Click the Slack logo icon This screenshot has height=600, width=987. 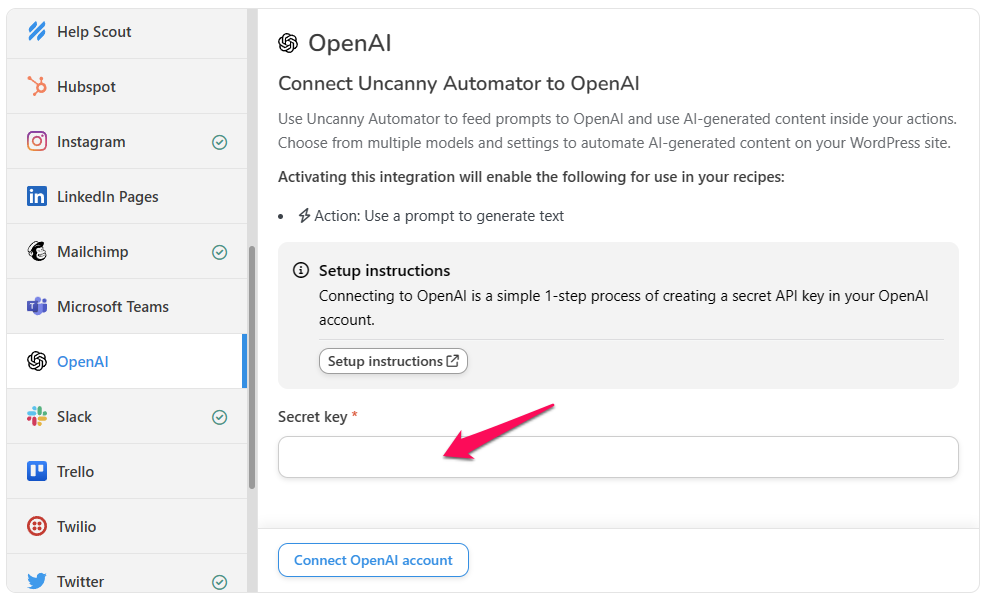(37, 417)
